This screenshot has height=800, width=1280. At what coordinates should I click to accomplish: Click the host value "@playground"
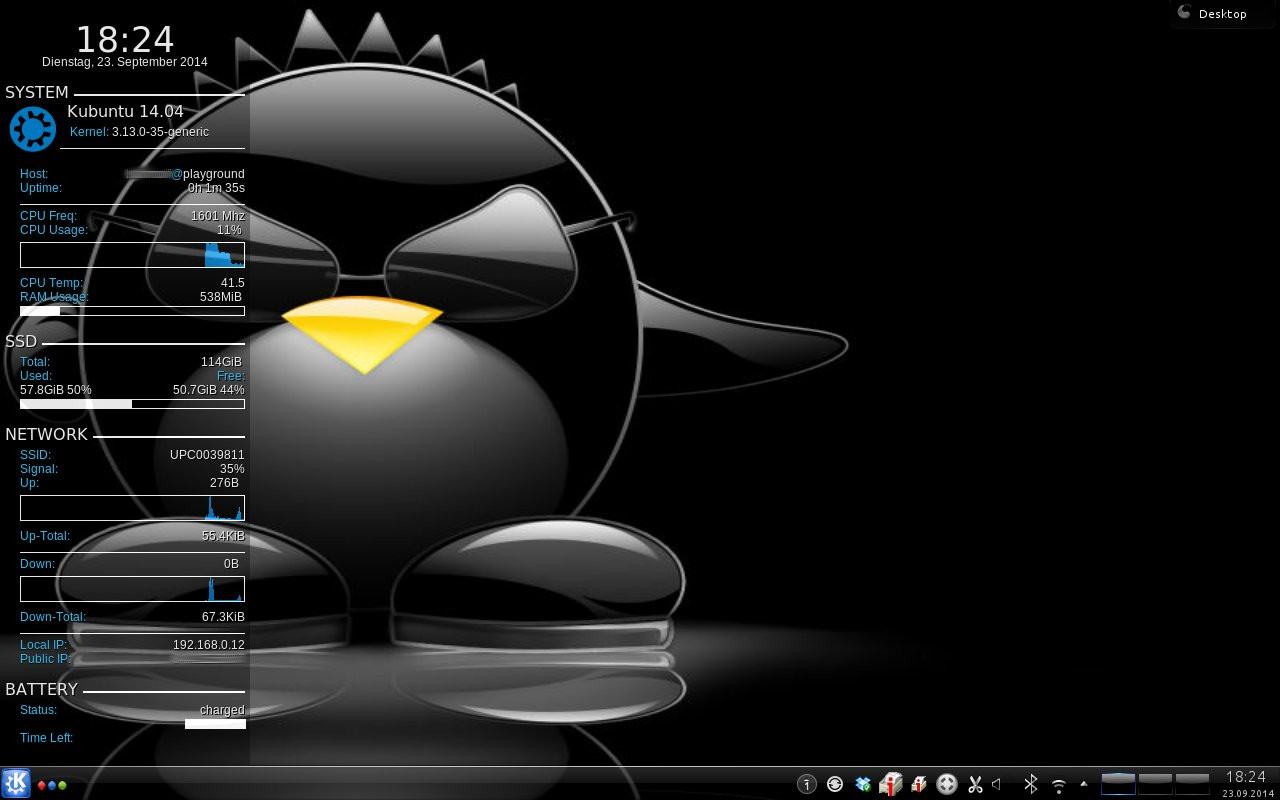click(x=208, y=174)
